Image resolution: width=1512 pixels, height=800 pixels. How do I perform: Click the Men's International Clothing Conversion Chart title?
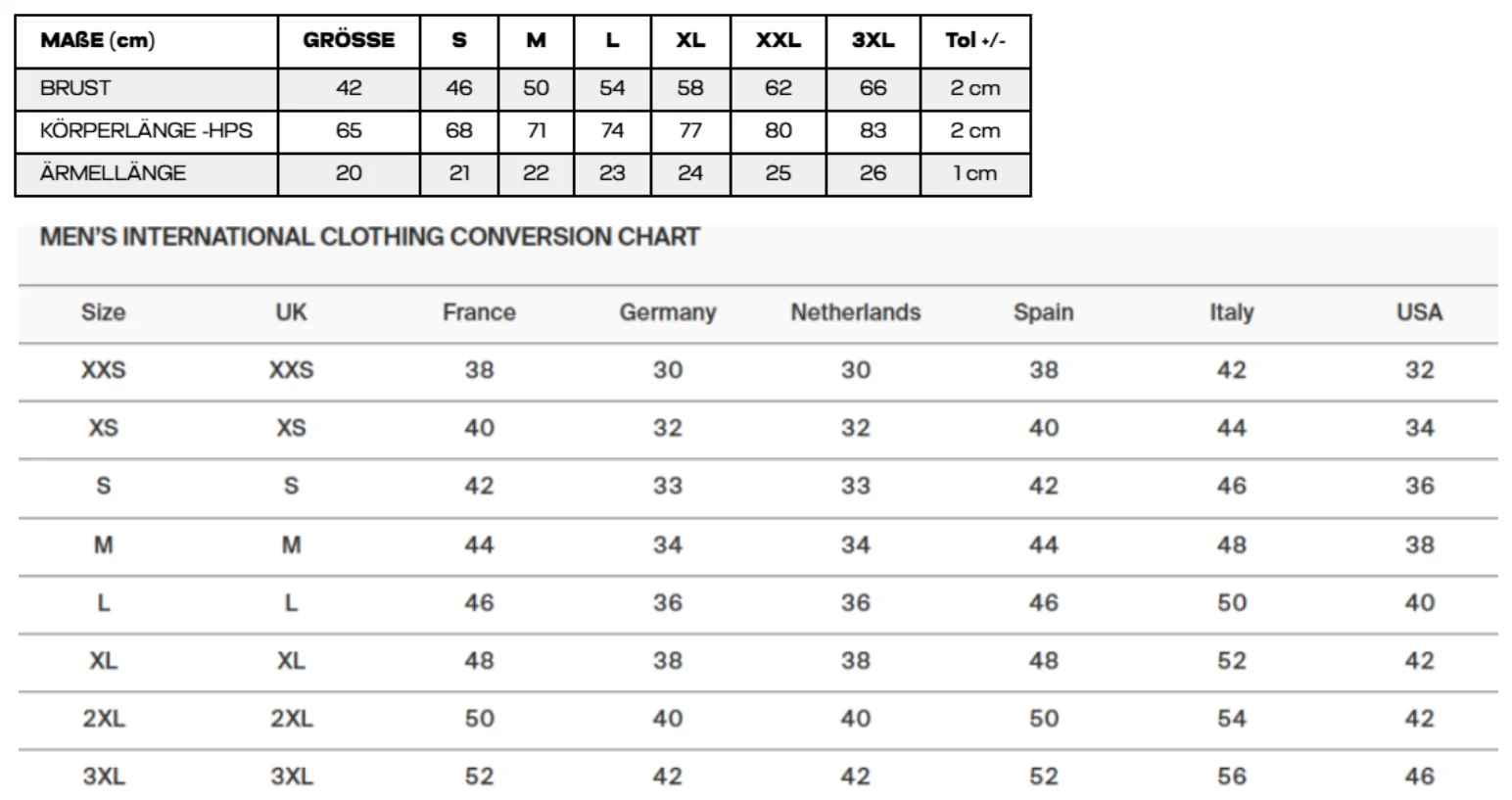[x=369, y=237]
